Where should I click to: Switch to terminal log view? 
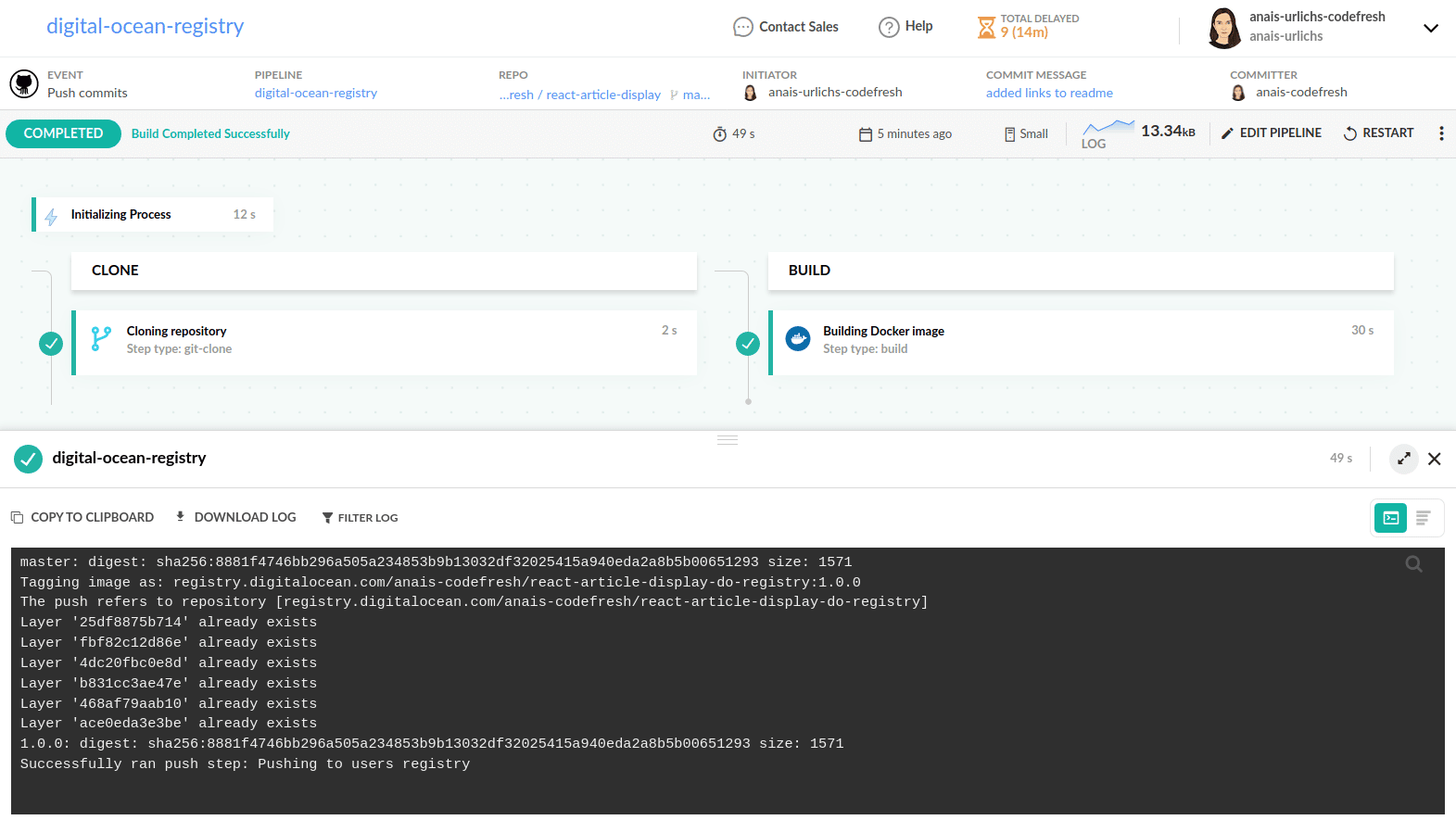1390,518
